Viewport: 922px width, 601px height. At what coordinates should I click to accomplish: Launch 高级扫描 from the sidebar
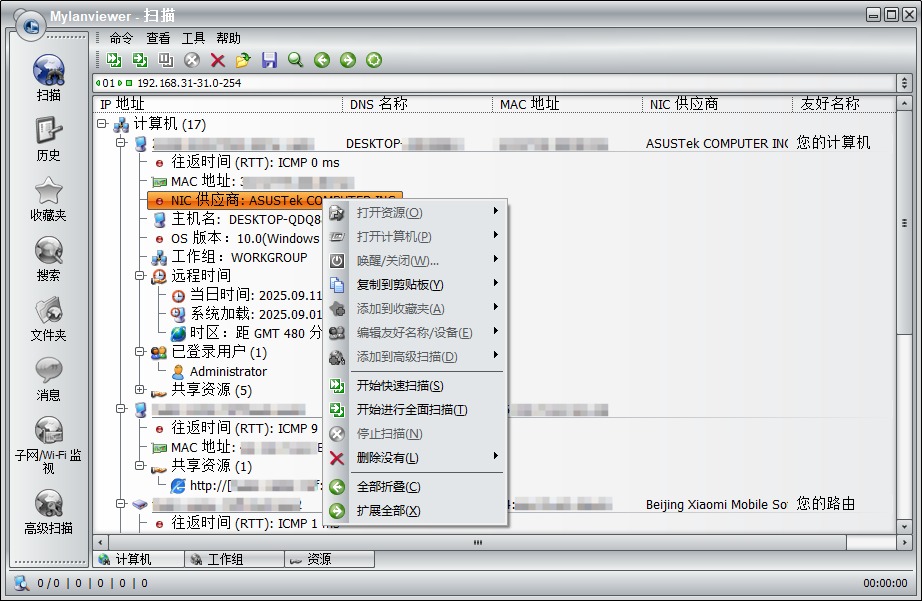point(47,510)
